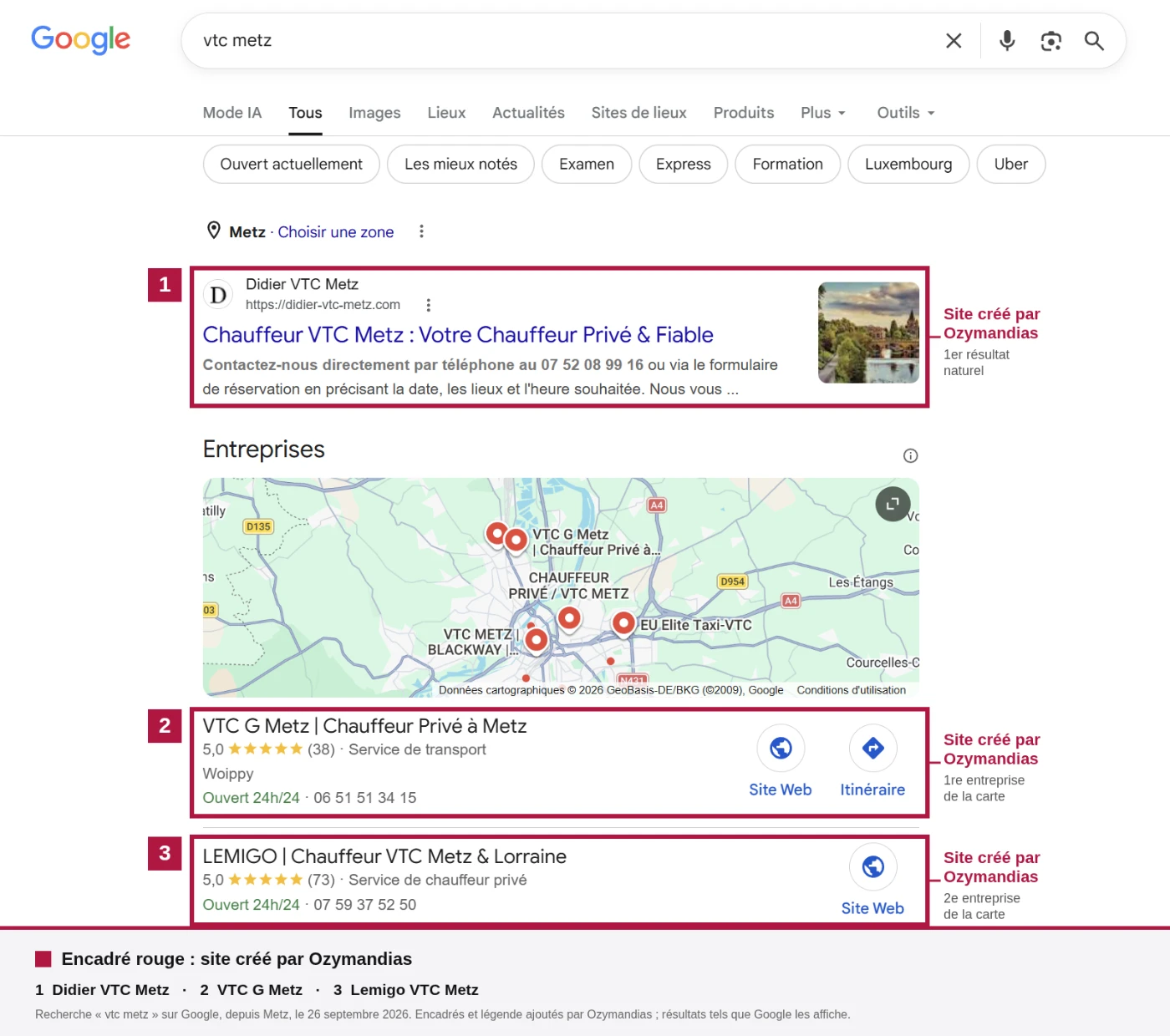Open the 'LEMIGO | Chauffeur VTC Metz & Lorraine' listing
This screenshot has width=1170, height=1036.
pyautogui.click(x=384, y=856)
